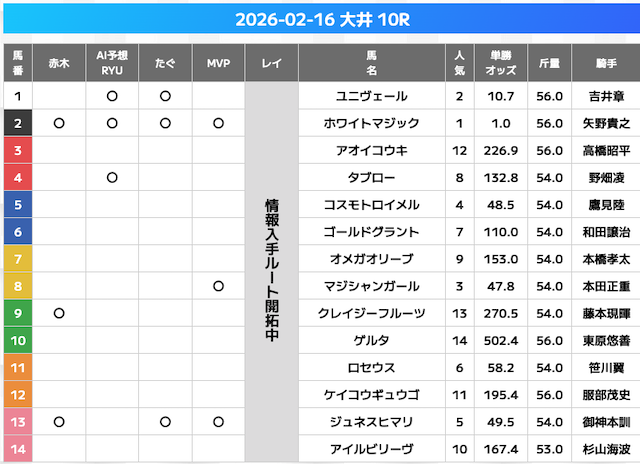Select the たぐ circle in ユニヴェール's row
The width and height of the screenshot is (640, 464).
165,97
